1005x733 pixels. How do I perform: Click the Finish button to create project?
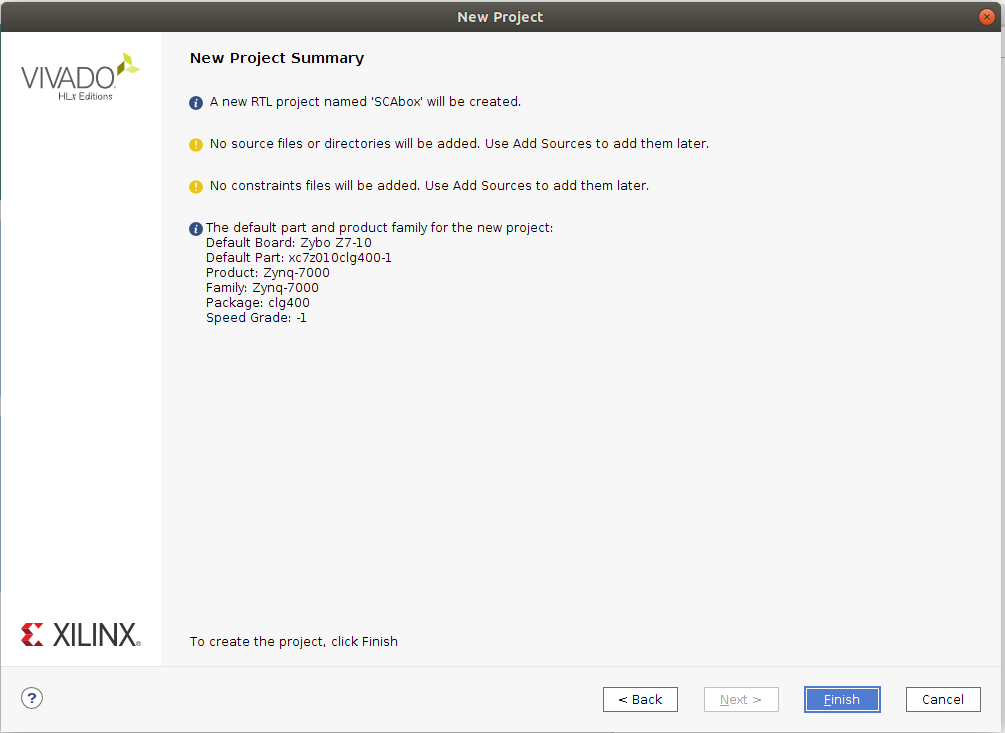841,699
